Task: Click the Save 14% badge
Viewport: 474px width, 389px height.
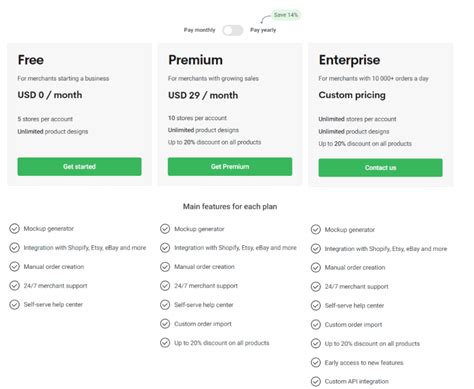Action: click(x=286, y=15)
